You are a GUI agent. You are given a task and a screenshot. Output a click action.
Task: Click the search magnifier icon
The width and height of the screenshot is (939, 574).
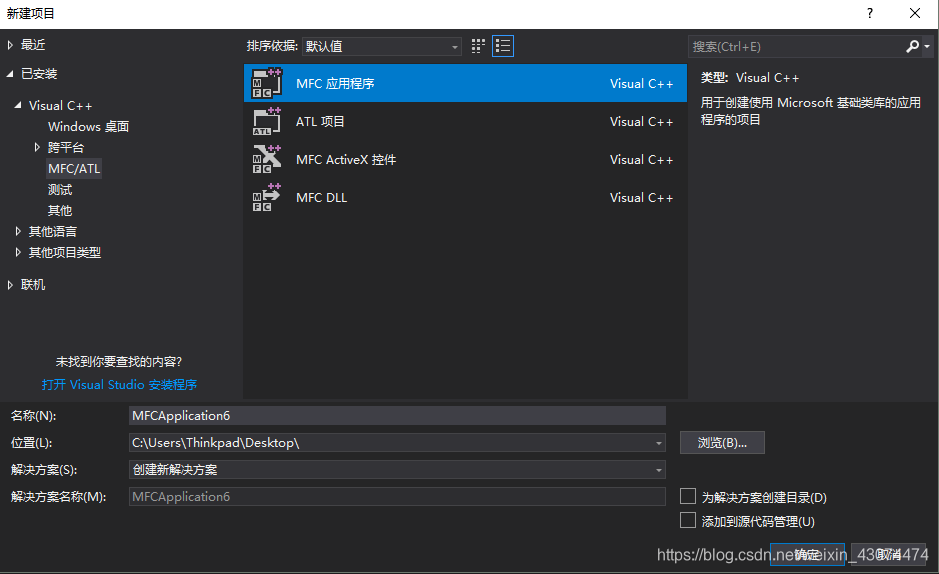tap(912, 46)
